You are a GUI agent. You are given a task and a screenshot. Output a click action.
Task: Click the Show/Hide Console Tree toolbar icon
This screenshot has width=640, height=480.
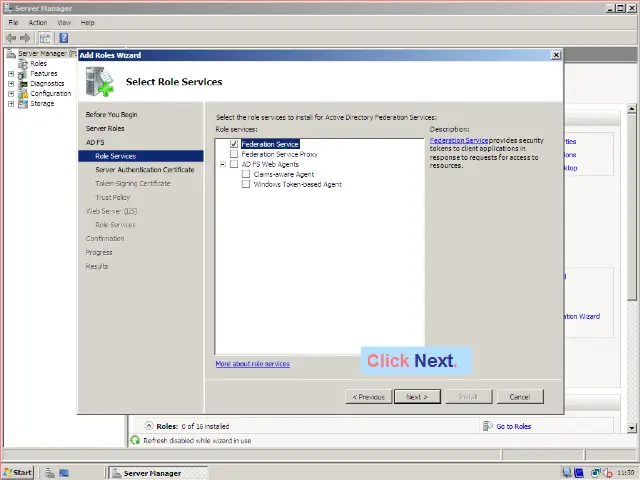tap(45, 38)
